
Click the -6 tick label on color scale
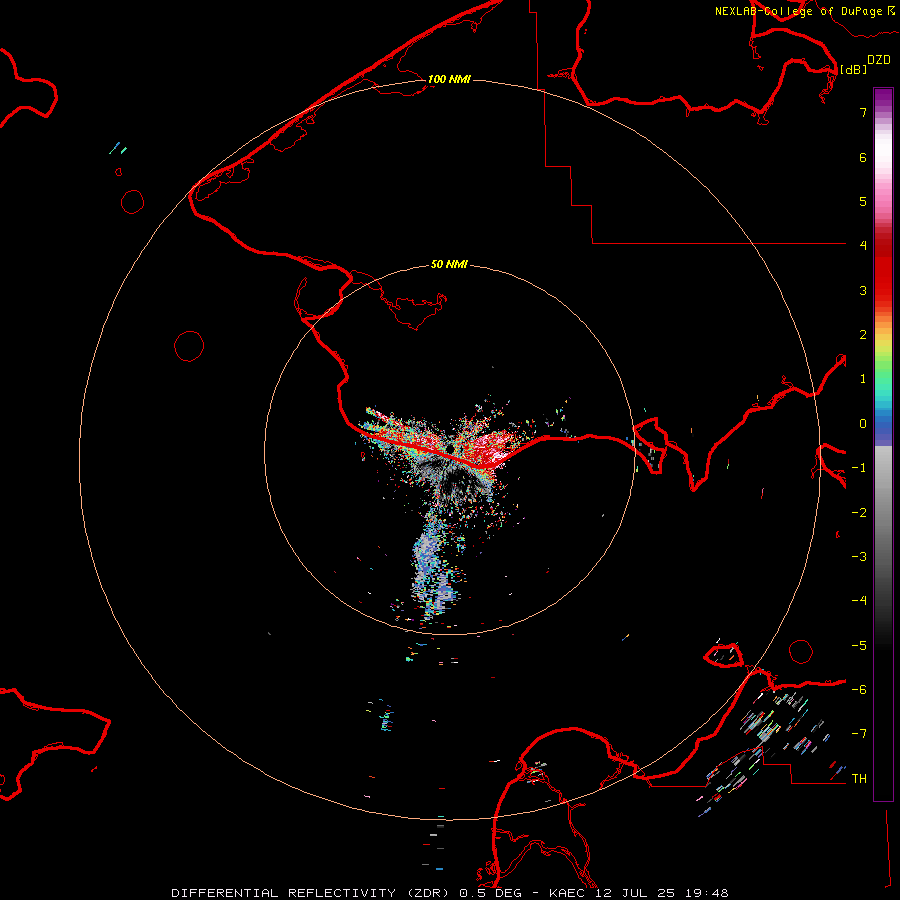point(859,690)
